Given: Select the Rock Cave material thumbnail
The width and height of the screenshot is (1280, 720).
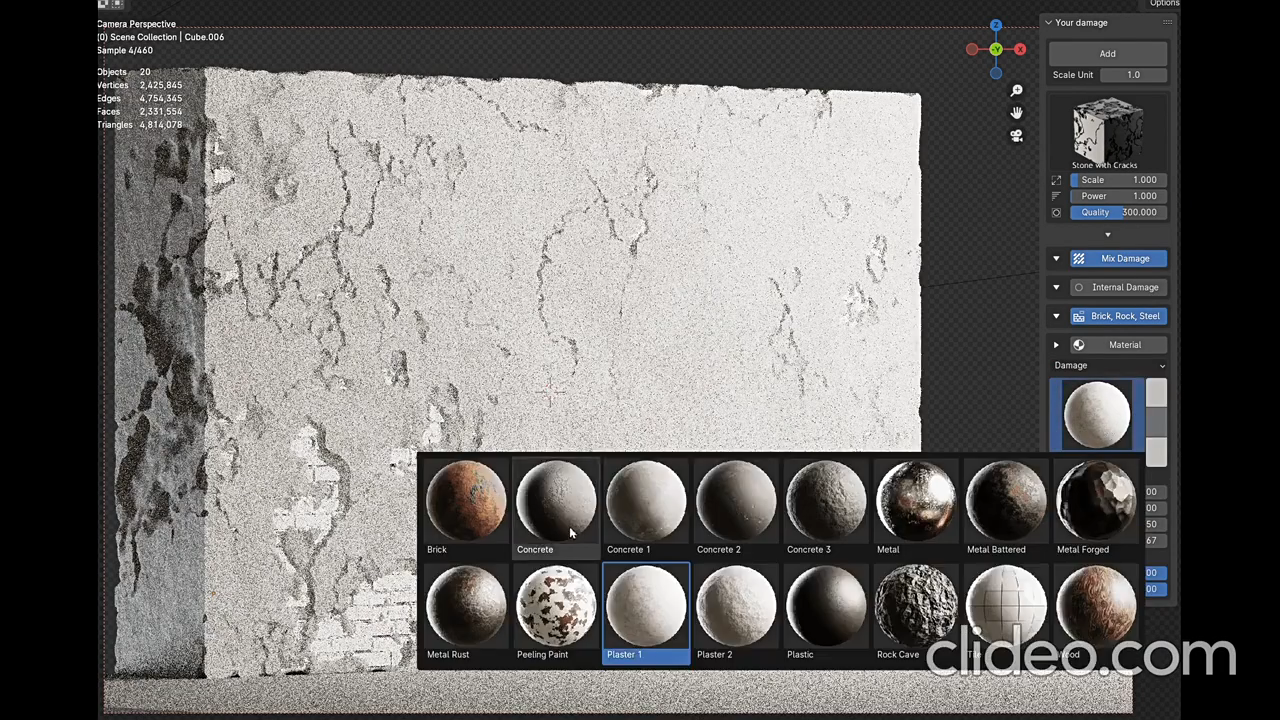Looking at the screenshot, I should pyautogui.click(x=915, y=605).
